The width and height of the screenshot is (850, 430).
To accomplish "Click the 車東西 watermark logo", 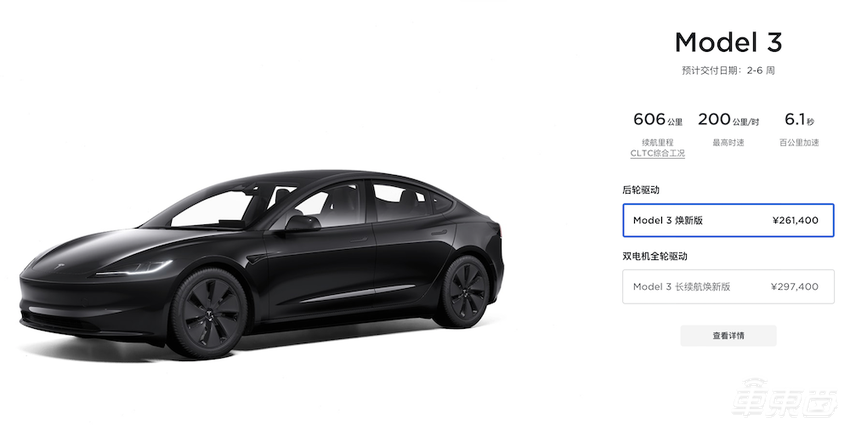I will tap(784, 399).
